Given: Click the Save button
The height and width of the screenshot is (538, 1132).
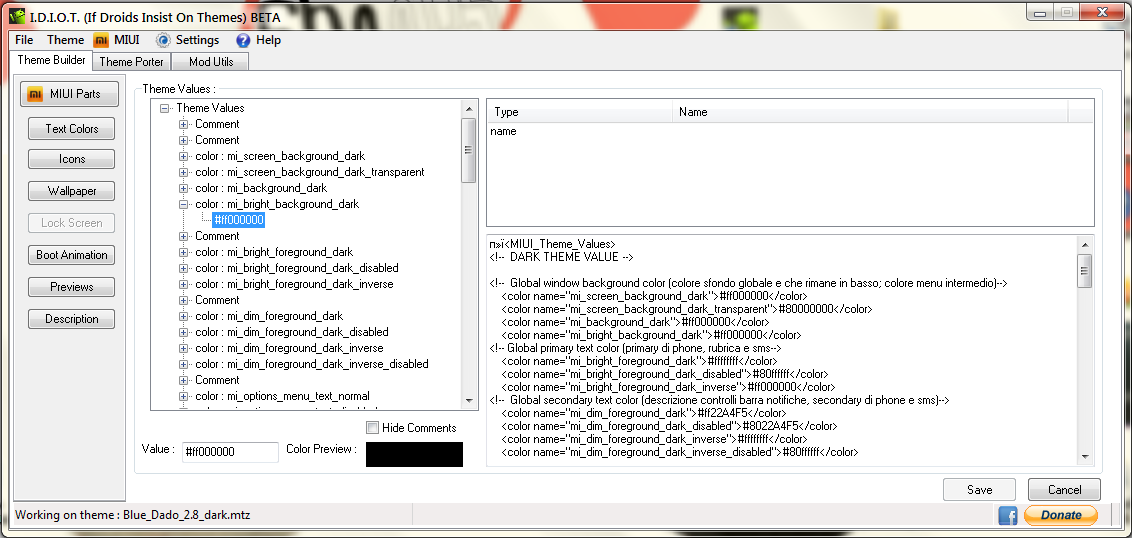Looking at the screenshot, I should [x=979, y=490].
